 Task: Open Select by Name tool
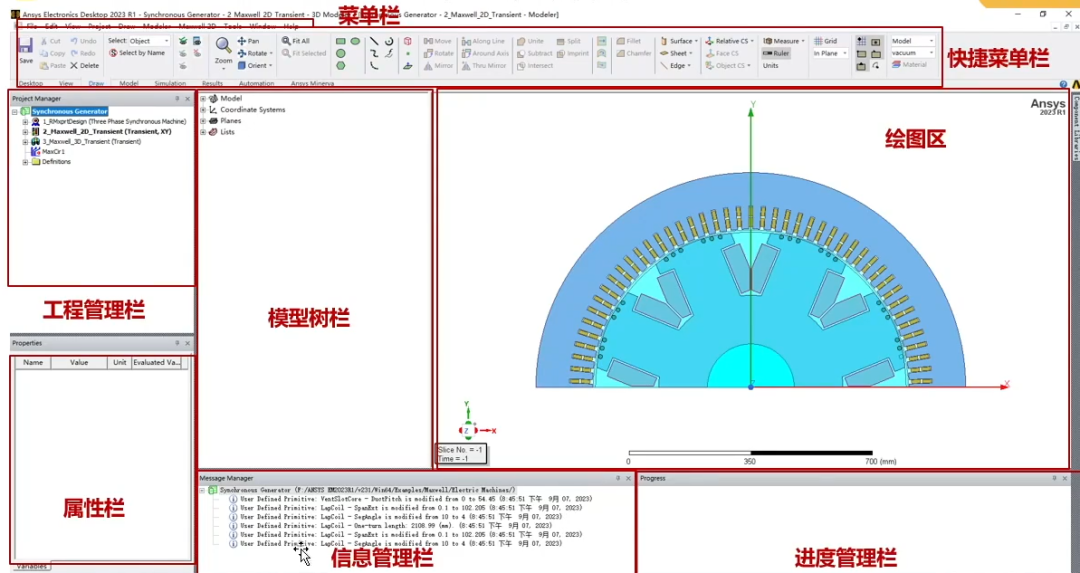click(x=136, y=53)
